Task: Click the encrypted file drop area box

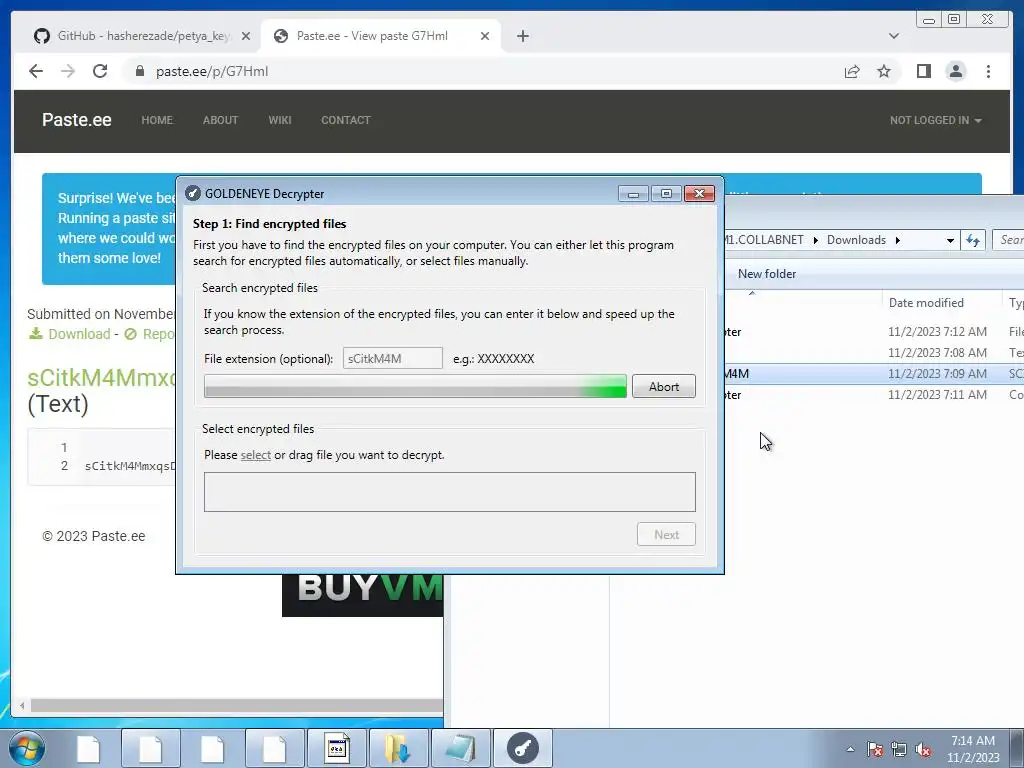Action: (449, 492)
